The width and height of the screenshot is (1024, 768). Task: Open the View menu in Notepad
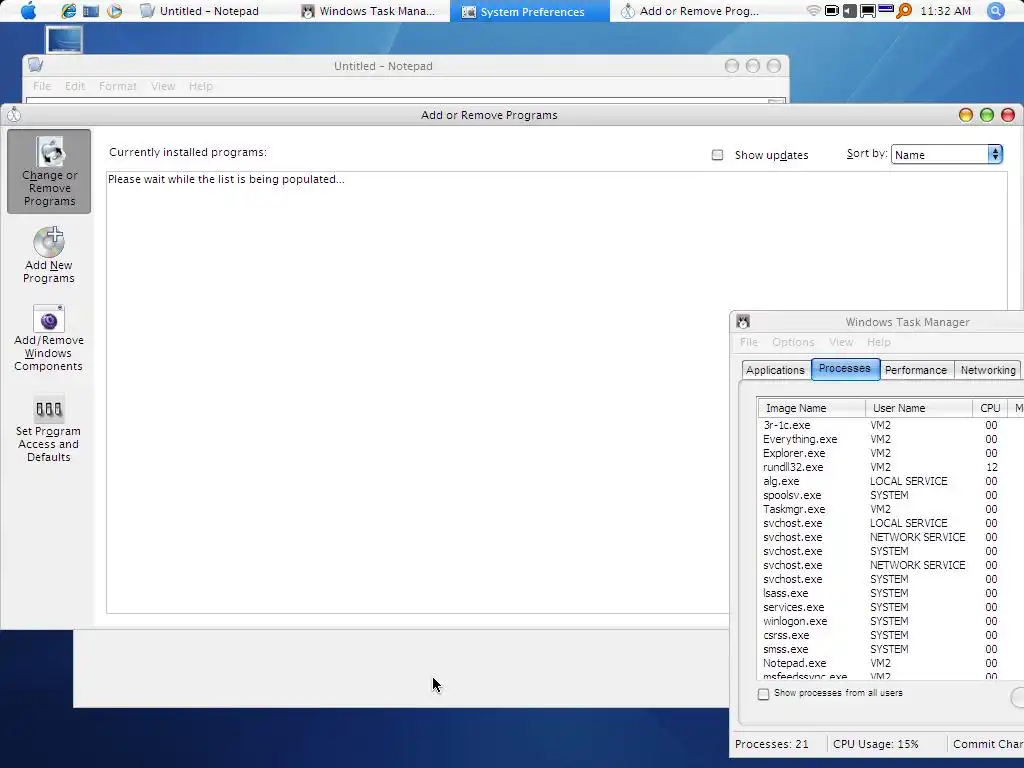click(x=163, y=86)
